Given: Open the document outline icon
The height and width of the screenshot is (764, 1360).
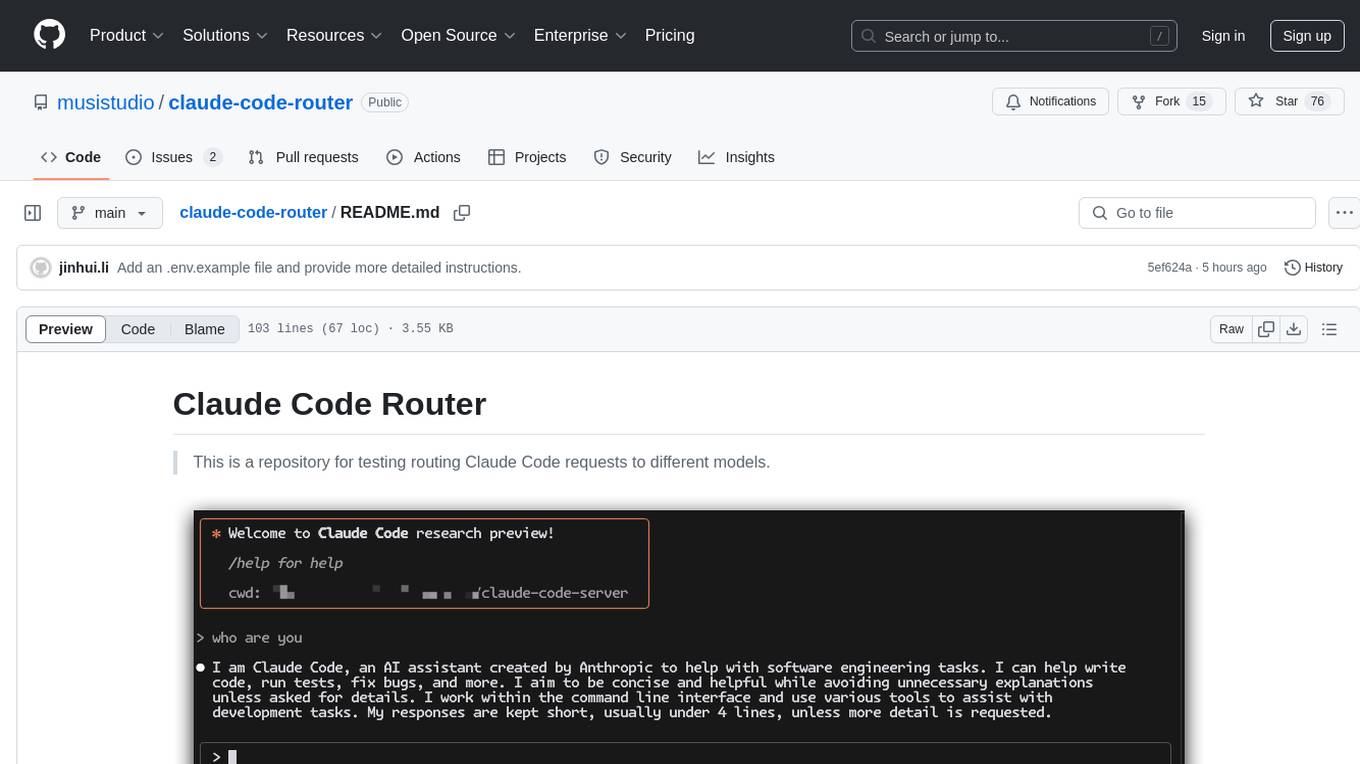Looking at the screenshot, I should click(1329, 329).
